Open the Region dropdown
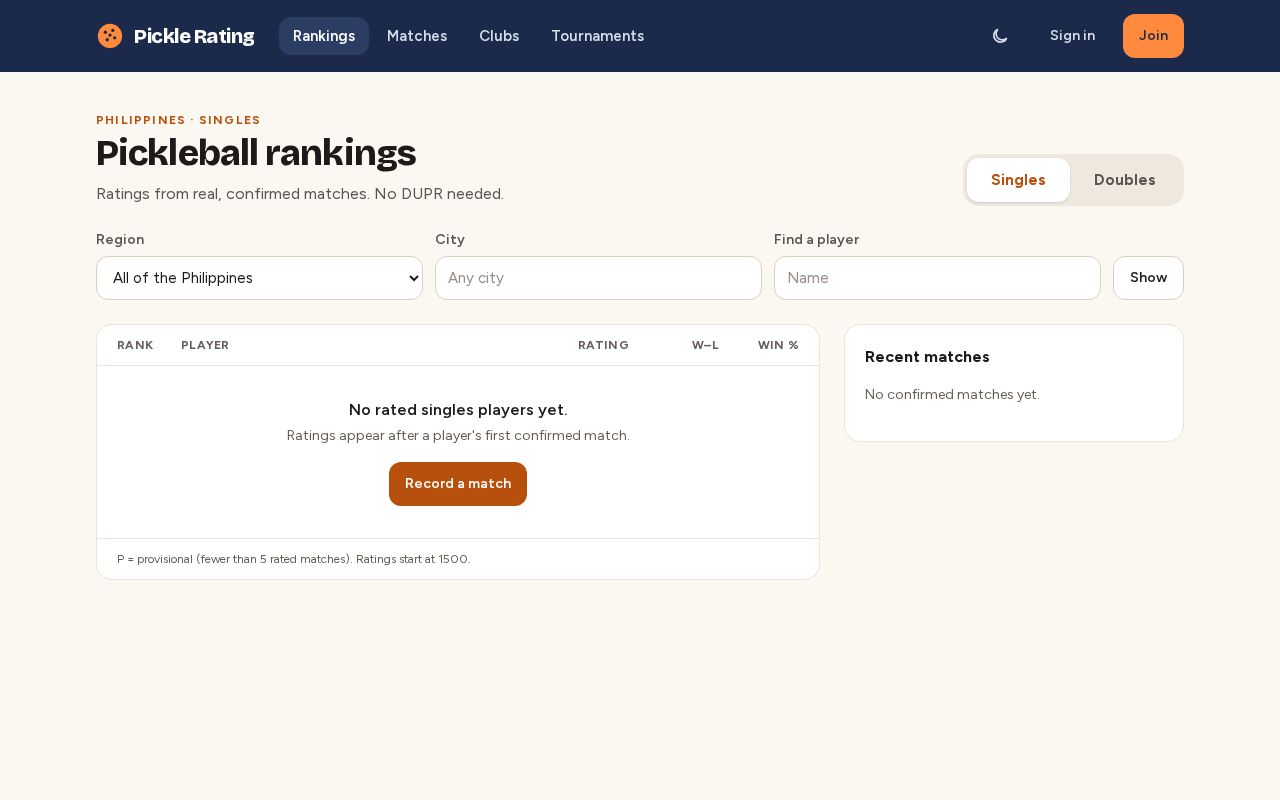 pos(259,278)
